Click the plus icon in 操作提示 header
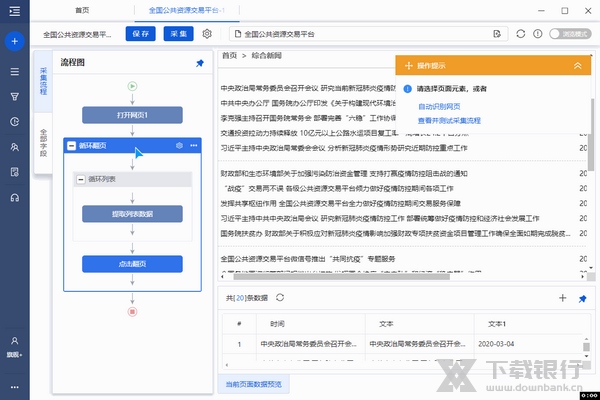 coord(409,65)
